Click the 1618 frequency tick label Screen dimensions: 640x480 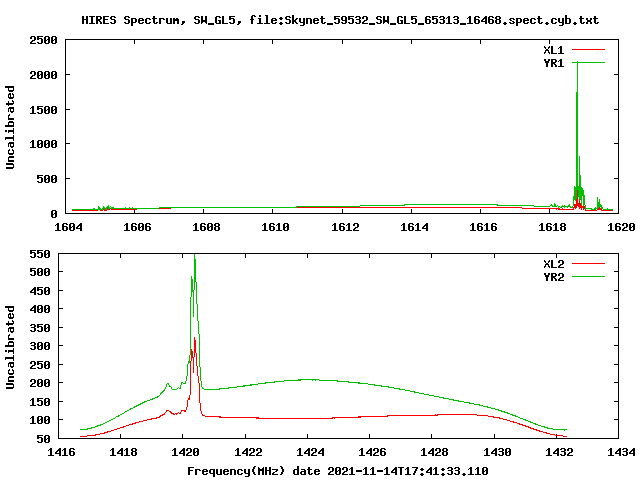click(x=552, y=227)
